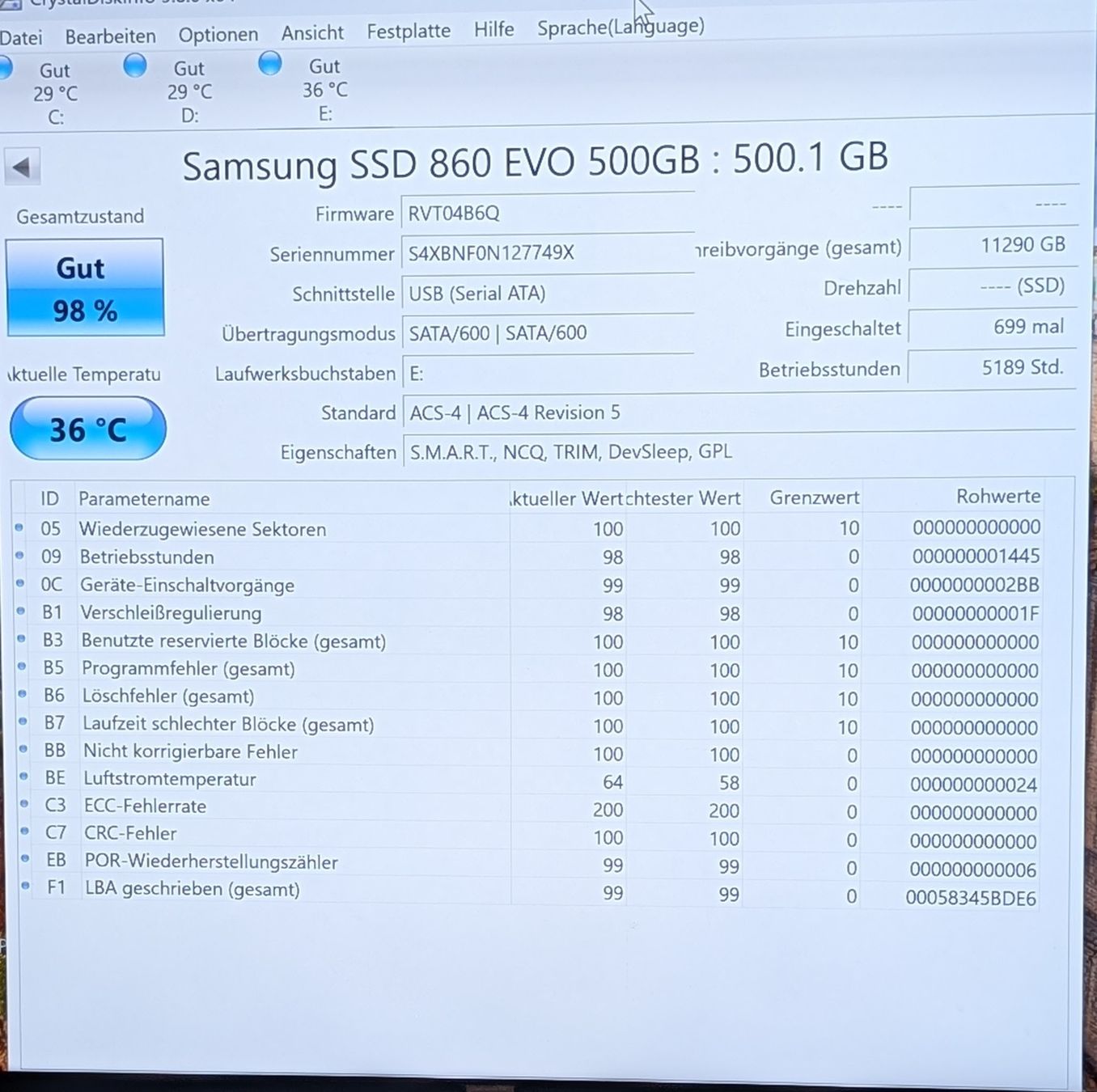This screenshot has height=1092, width=1097.
Task: Click the status dot of attribute BE
Action: [x=23, y=777]
